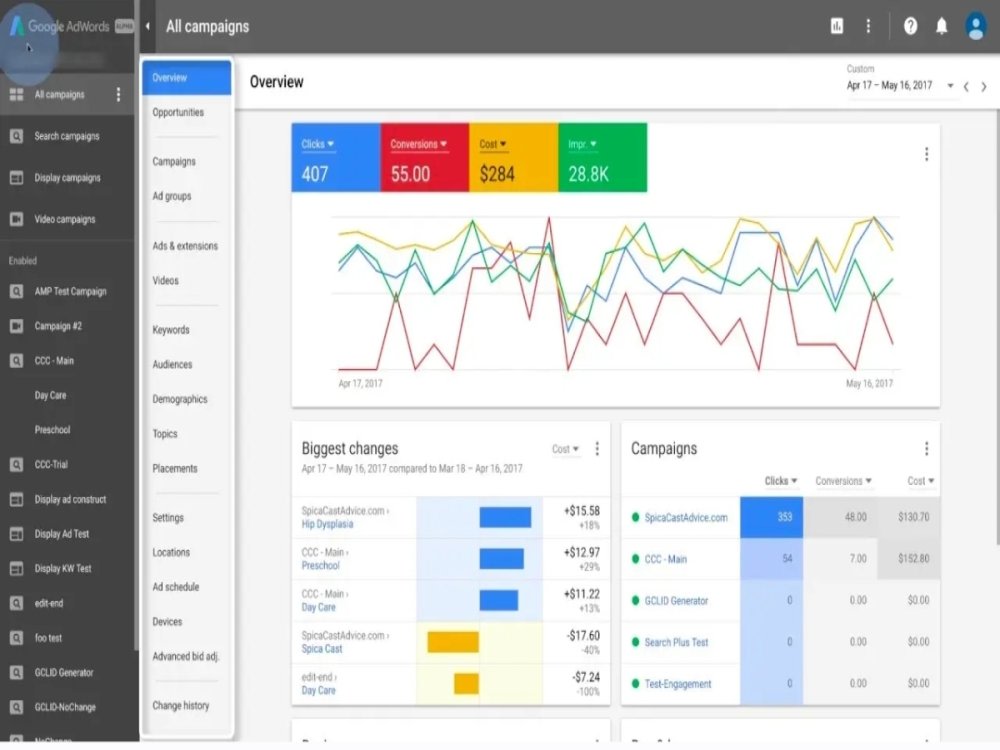Open overview chart card three-dot menu
Image resolution: width=1000 pixels, height=750 pixels.
pyautogui.click(x=926, y=154)
